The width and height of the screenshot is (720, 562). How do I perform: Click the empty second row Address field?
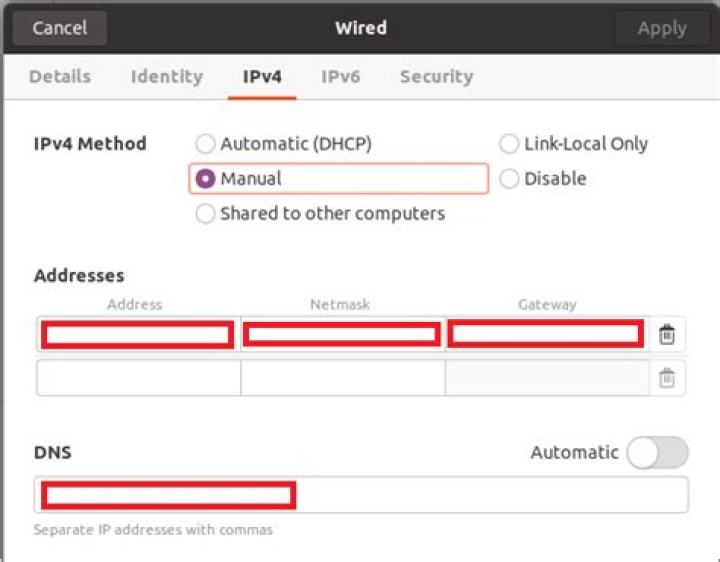[138, 378]
